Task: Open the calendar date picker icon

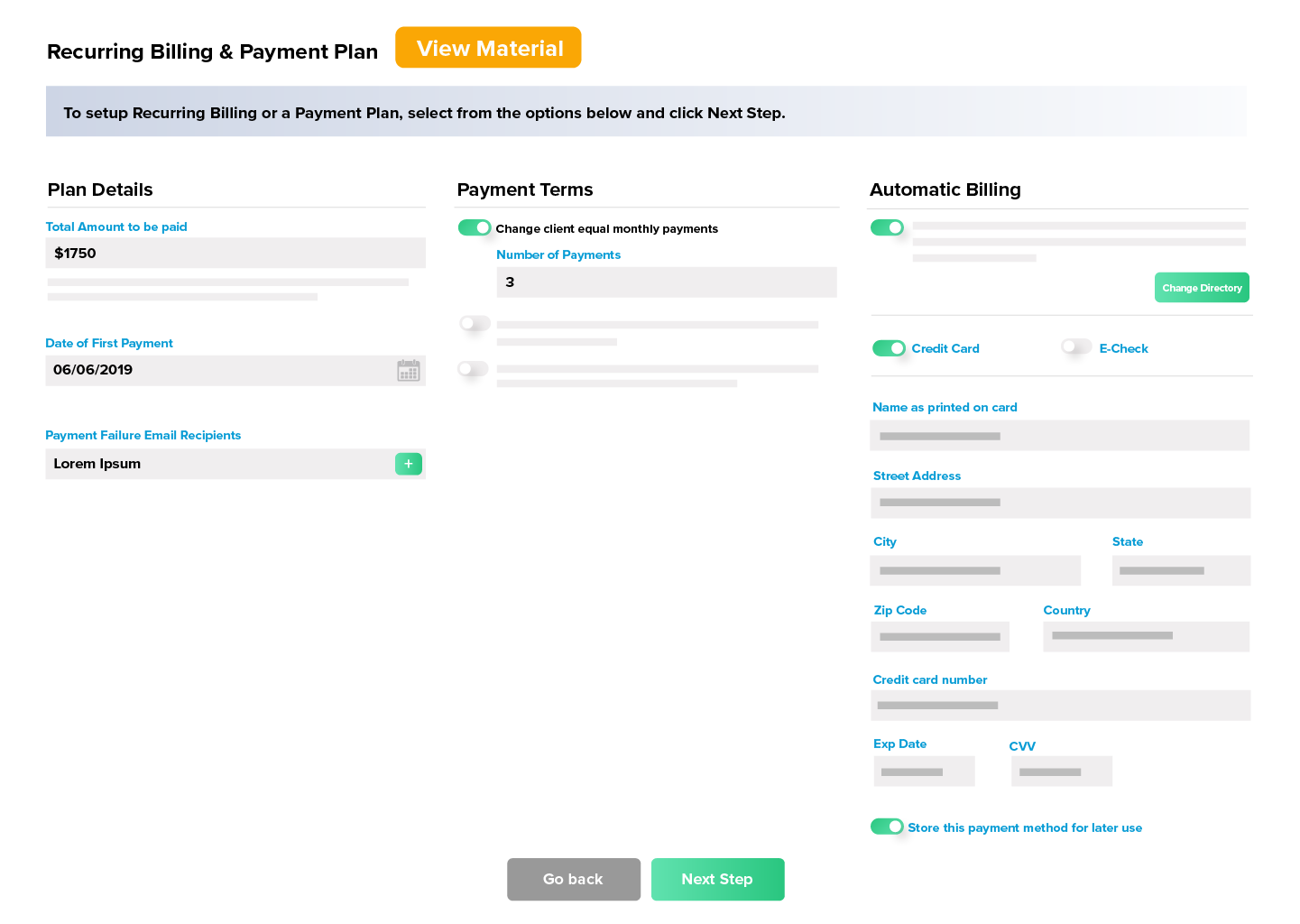Action: [x=409, y=371]
